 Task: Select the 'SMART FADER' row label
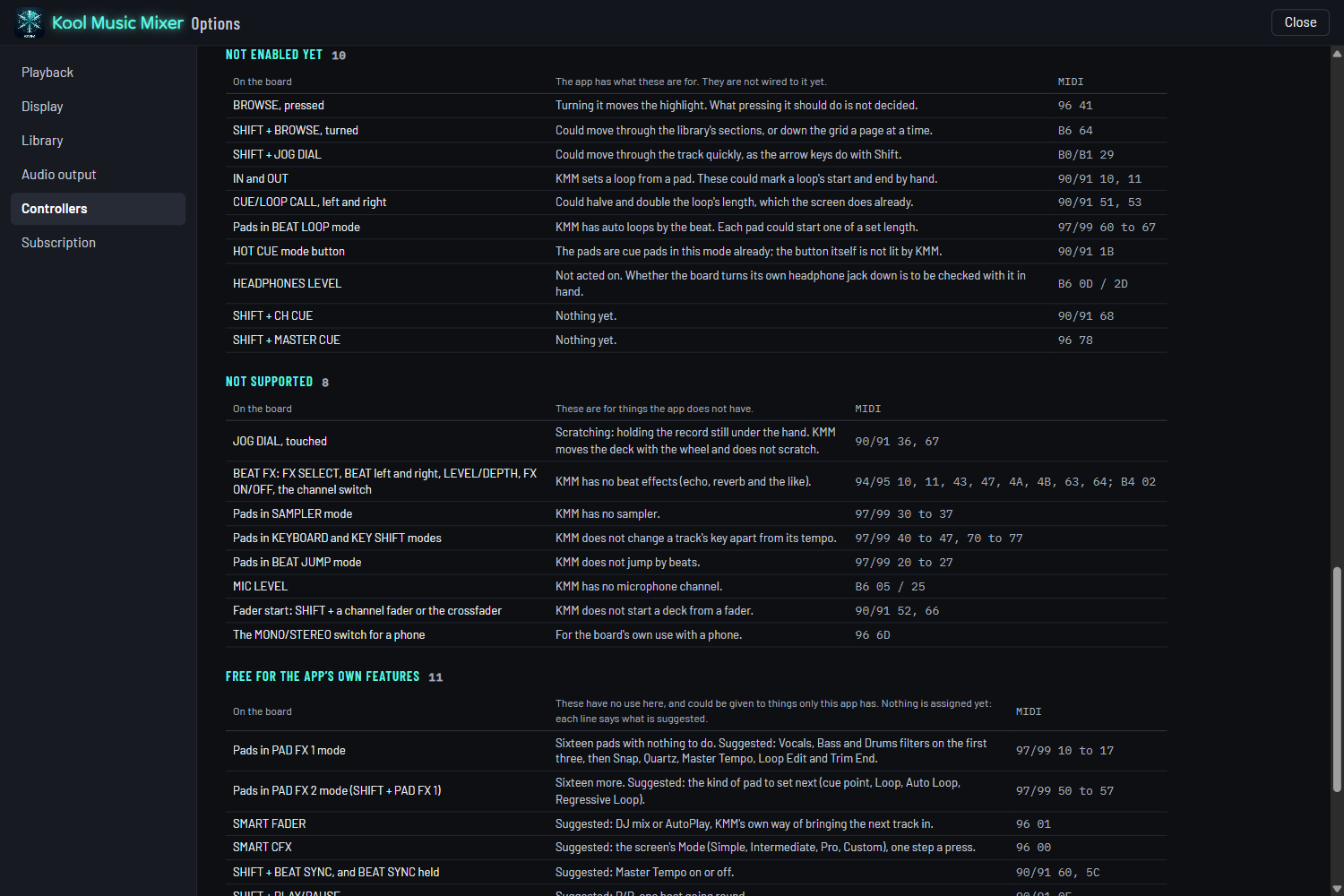click(x=270, y=824)
